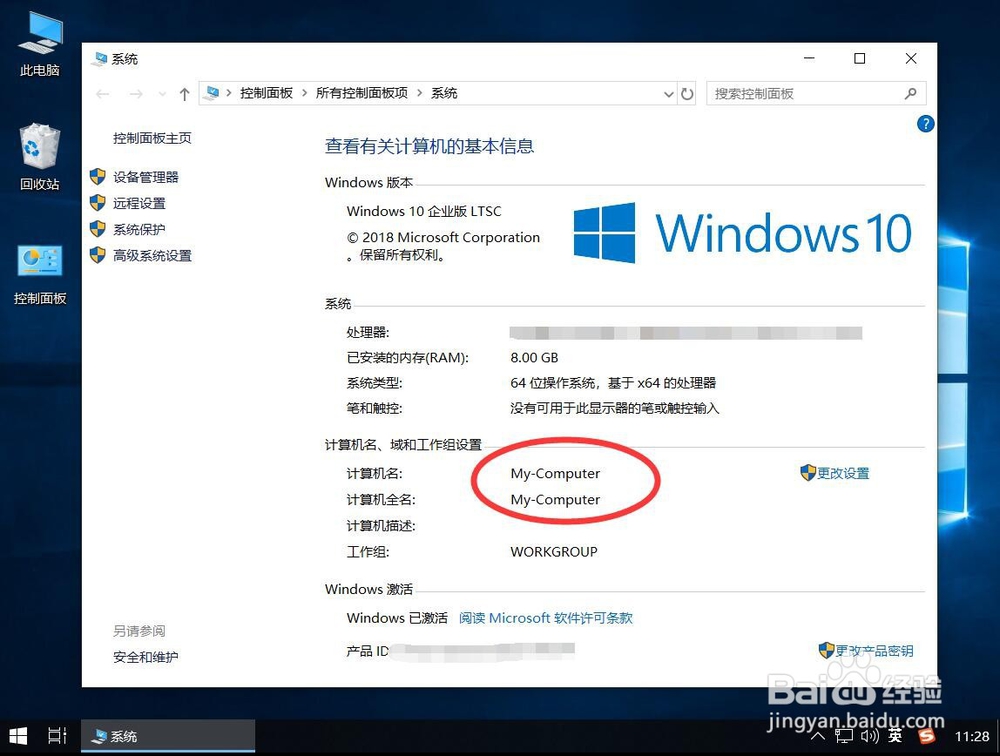The image size is (1000, 756).
Task: Click the Windows logo image
Action: [604, 233]
